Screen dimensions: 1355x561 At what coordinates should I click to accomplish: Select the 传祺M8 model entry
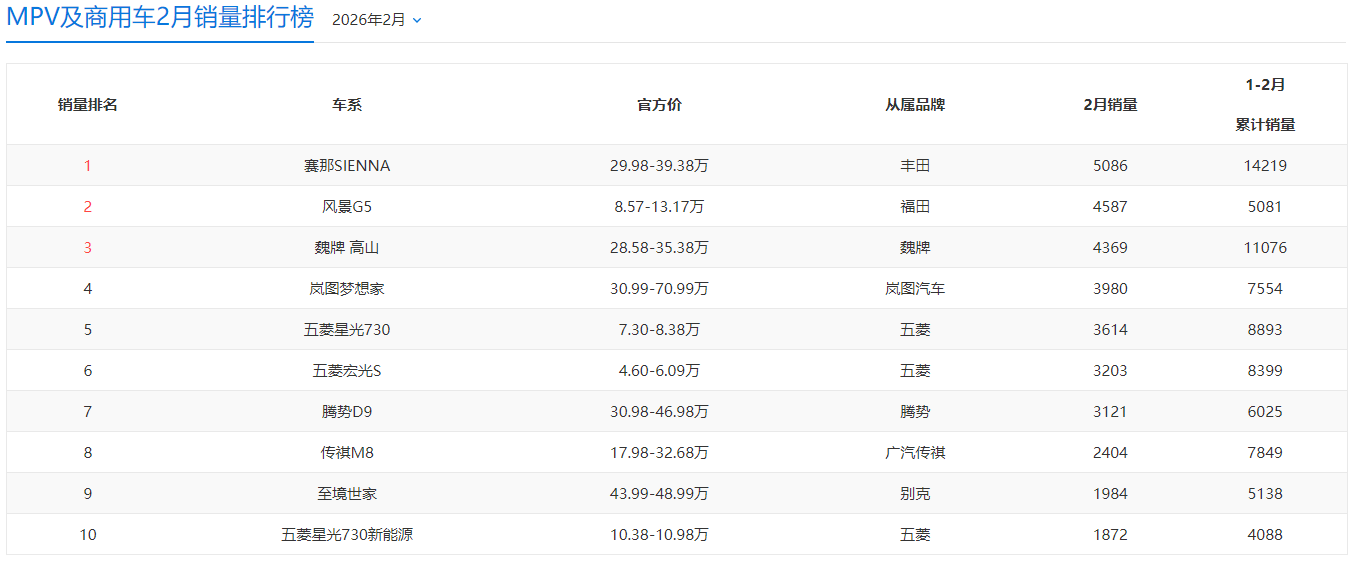pyautogui.click(x=347, y=453)
